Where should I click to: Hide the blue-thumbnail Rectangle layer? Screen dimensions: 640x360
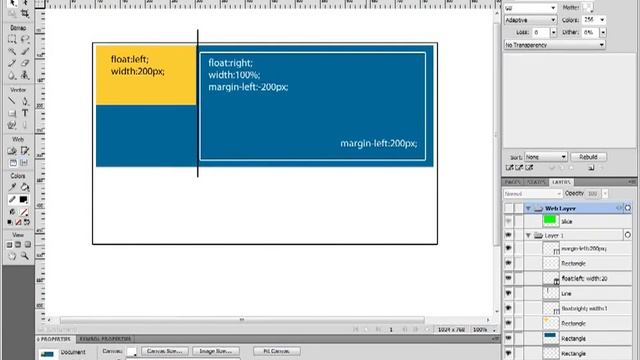(508, 338)
